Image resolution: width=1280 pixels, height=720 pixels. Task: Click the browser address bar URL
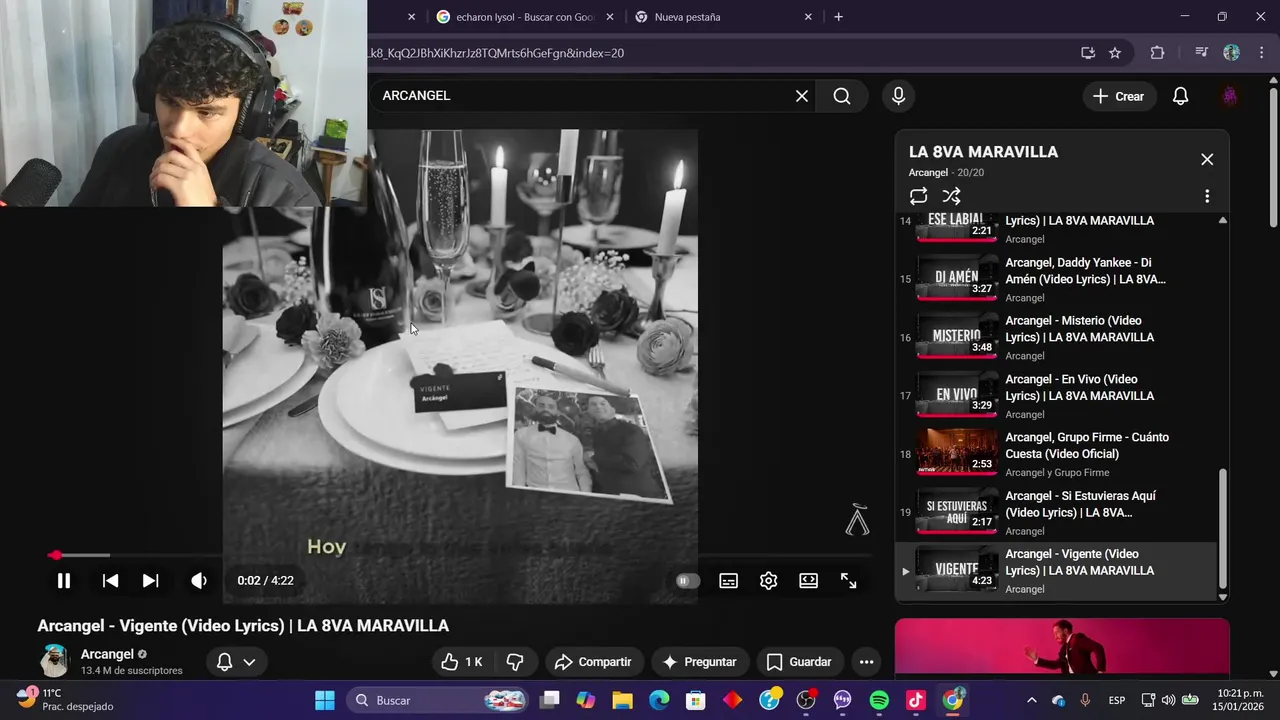point(496,53)
